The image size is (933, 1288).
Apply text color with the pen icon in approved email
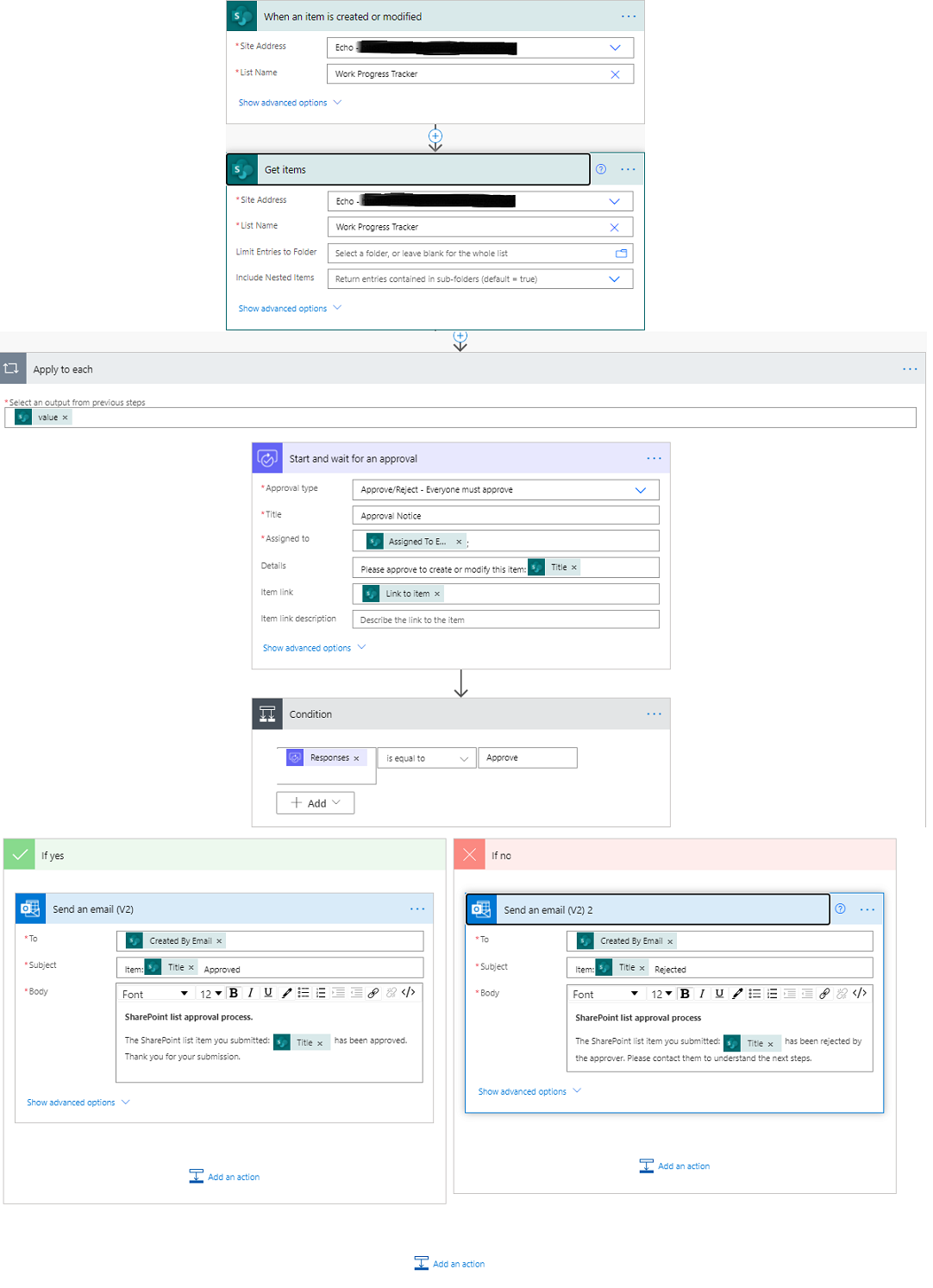[x=286, y=993]
